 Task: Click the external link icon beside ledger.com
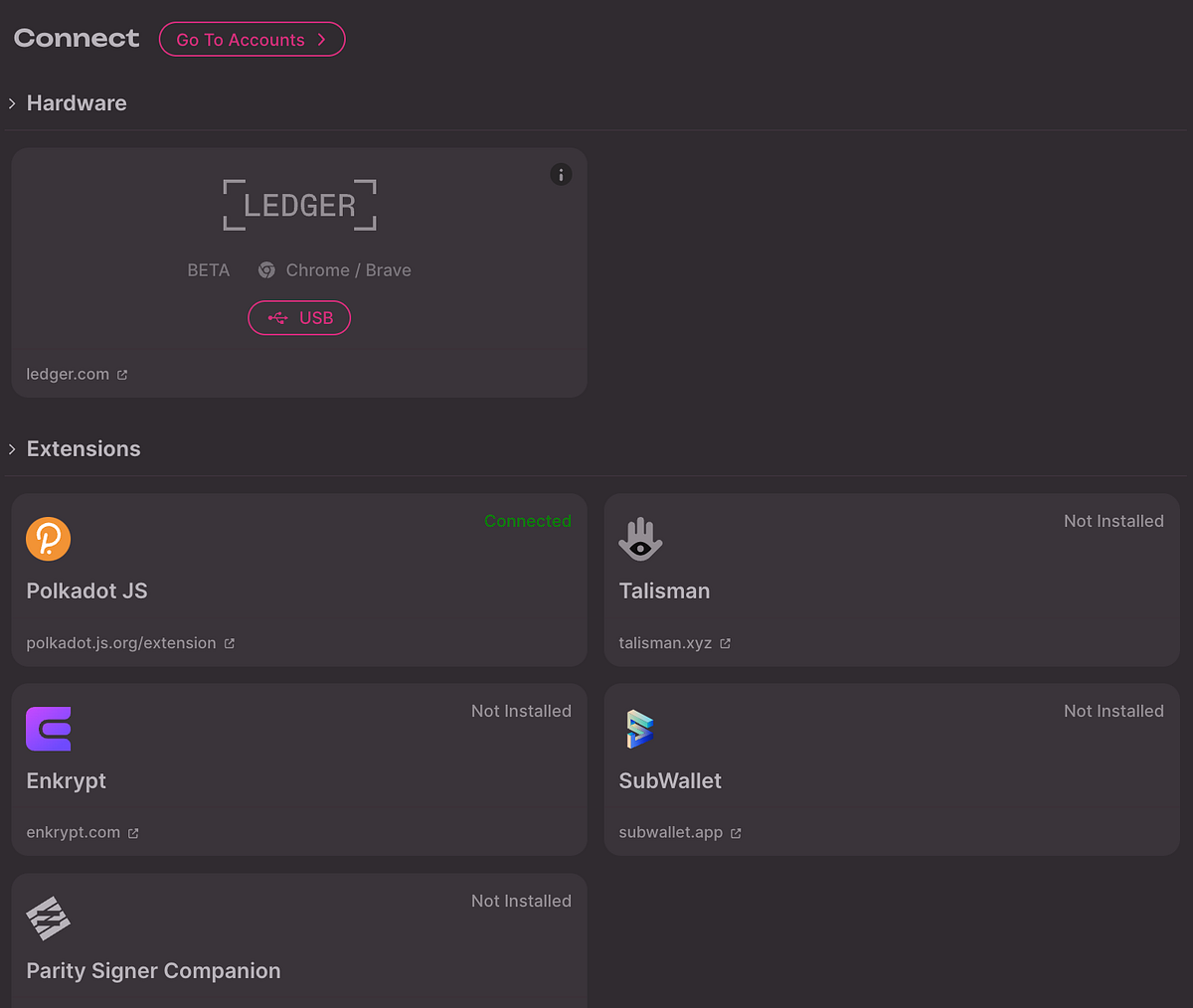coord(123,374)
